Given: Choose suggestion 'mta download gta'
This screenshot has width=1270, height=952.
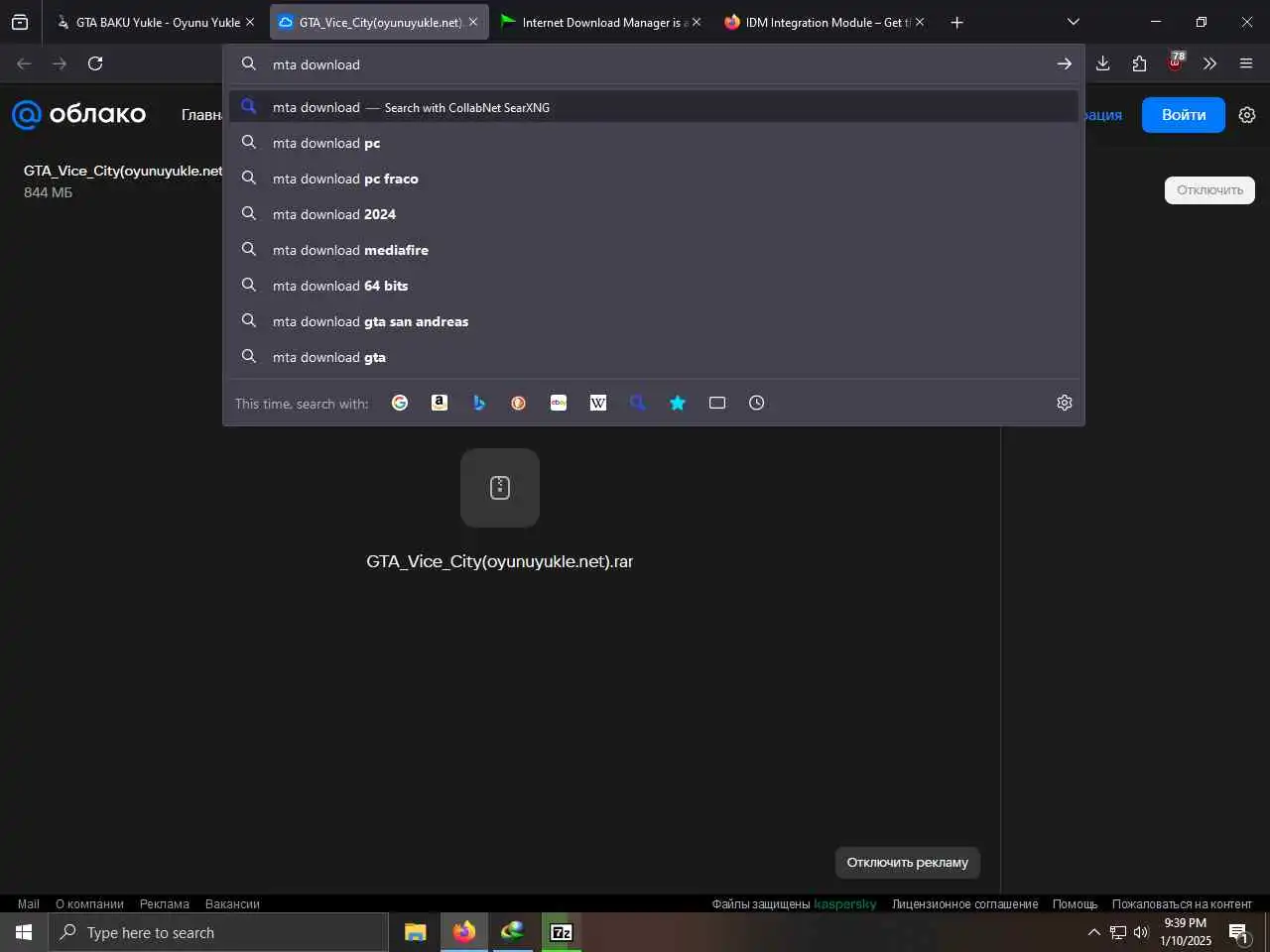Looking at the screenshot, I should point(654,357).
